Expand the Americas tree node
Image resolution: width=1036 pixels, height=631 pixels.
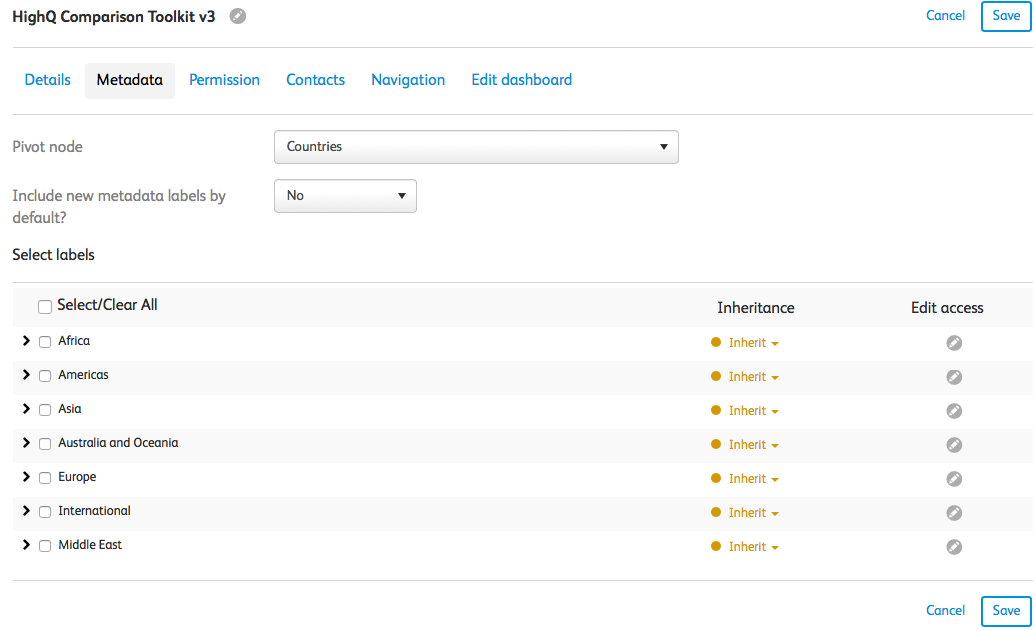26,375
